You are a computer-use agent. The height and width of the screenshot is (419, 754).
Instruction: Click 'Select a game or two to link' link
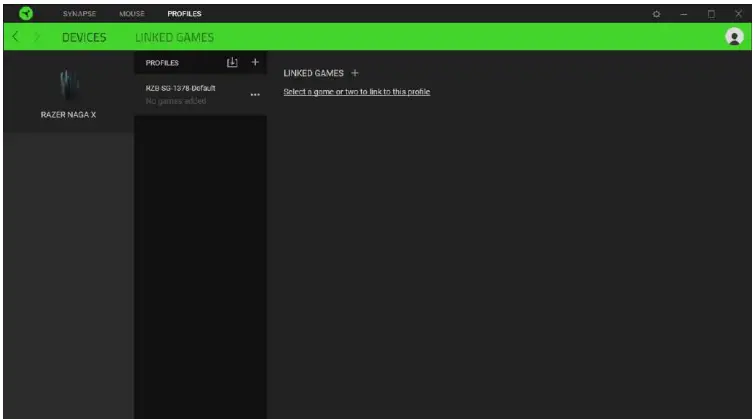357,91
